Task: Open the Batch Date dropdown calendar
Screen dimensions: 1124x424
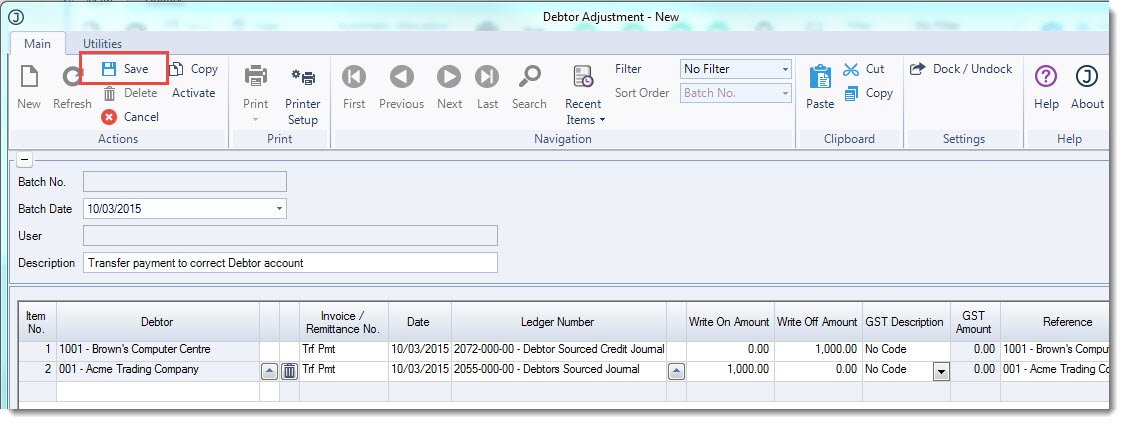Action: (279, 209)
